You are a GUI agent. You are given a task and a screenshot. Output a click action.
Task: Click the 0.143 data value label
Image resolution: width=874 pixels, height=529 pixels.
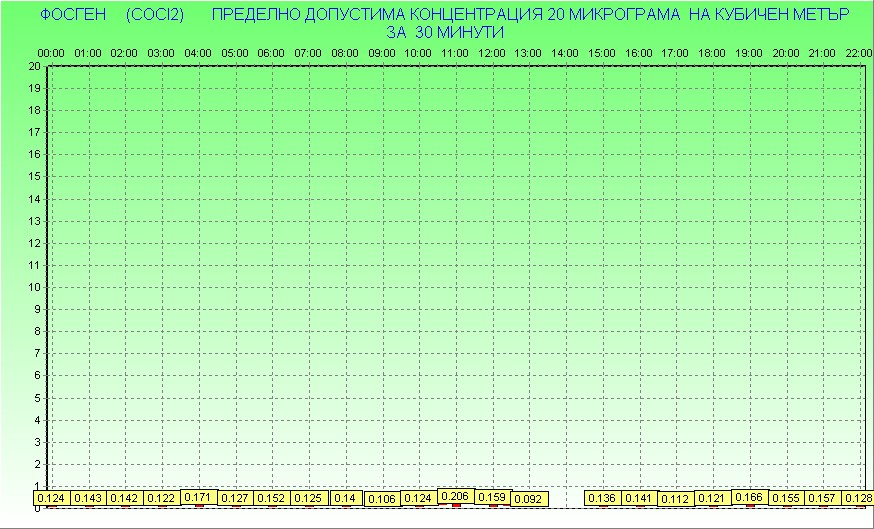tap(88, 499)
